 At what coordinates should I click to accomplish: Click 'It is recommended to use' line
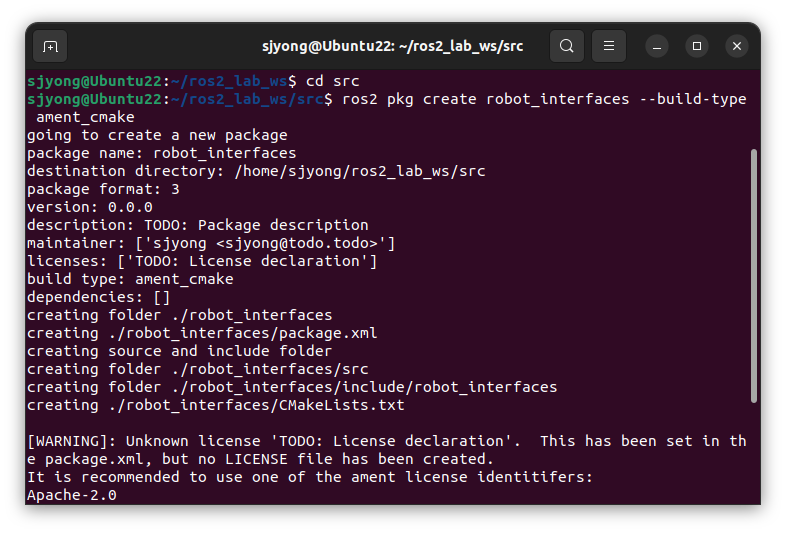310,478
